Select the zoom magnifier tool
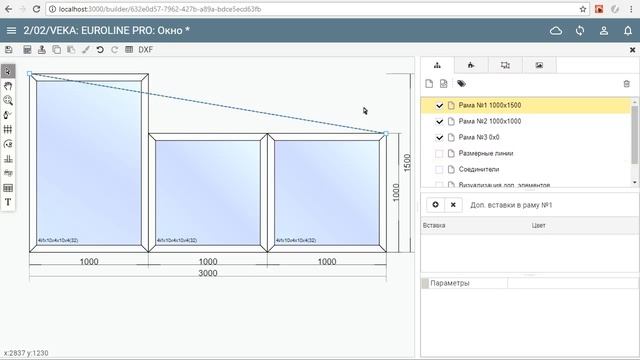The width and height of the screenshot is (640, 360). (8, 100)
